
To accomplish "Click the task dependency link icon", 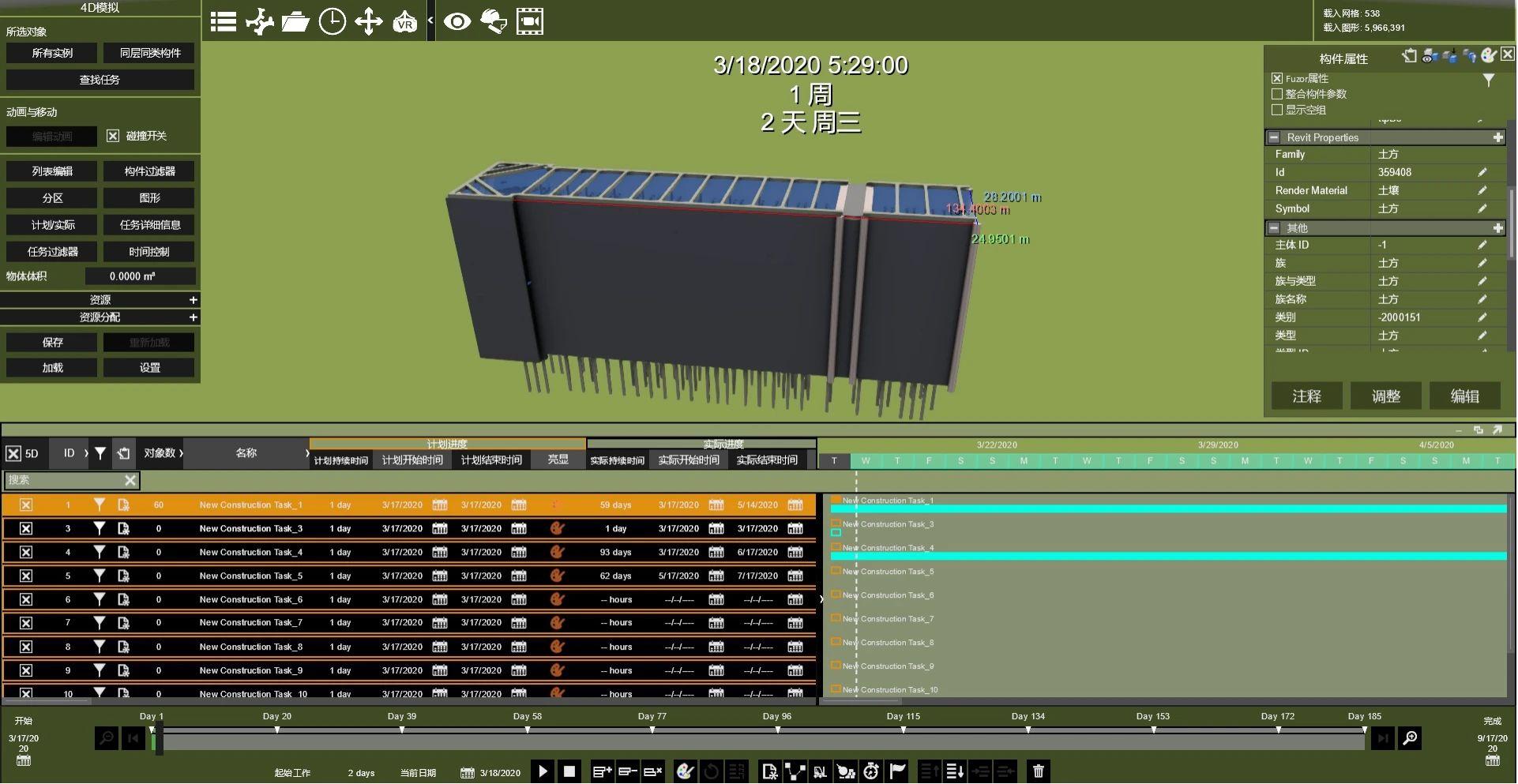I will point(795,772).
